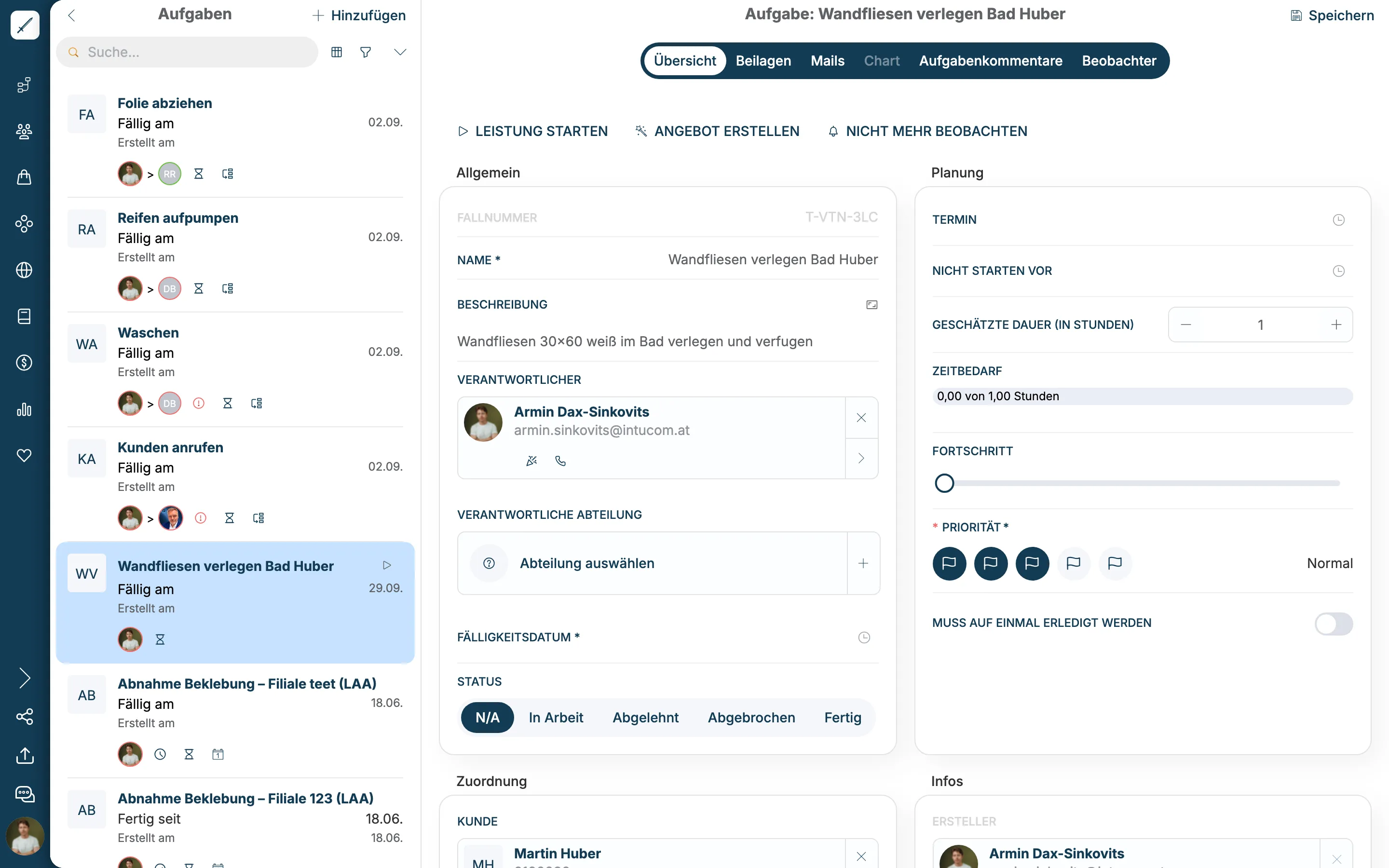Select the third priority flag
1389x868 pixels.
[1032, 564]
